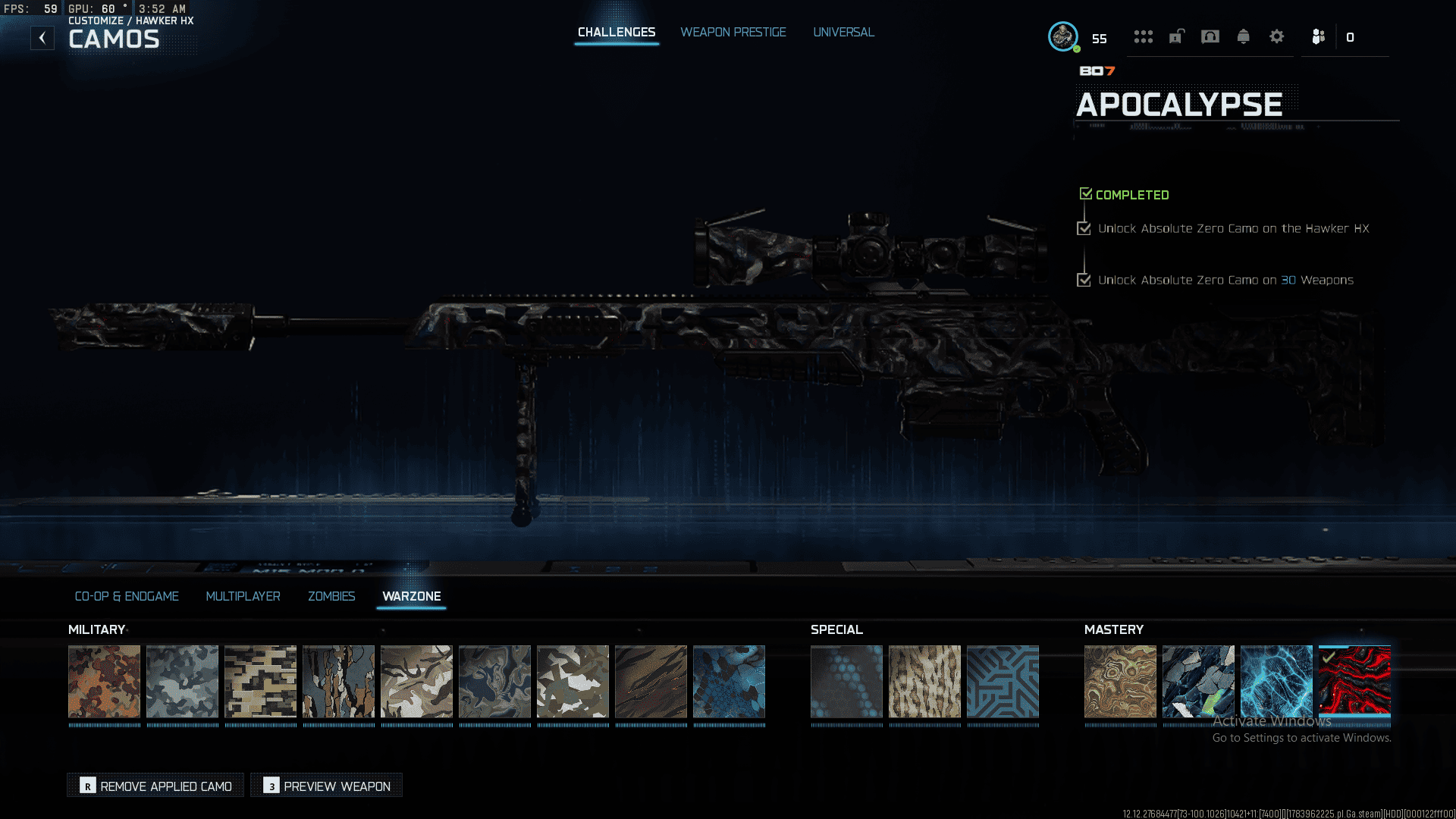Open the party members social icon
The image size is (1456, 819).
(1318, 36)
